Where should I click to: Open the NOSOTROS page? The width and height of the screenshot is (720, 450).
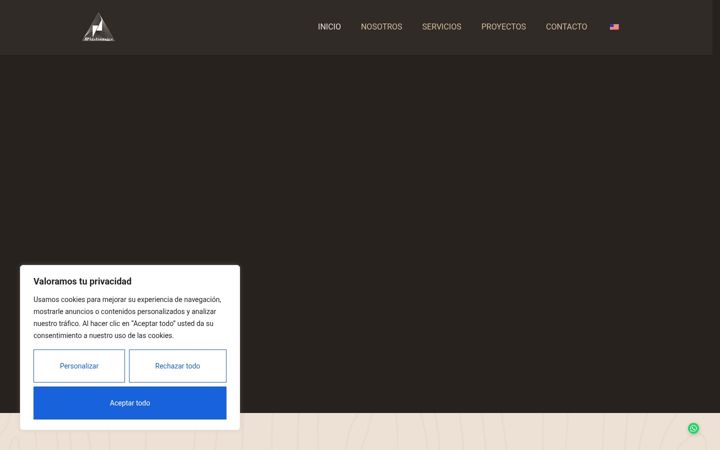click(381, 27)
